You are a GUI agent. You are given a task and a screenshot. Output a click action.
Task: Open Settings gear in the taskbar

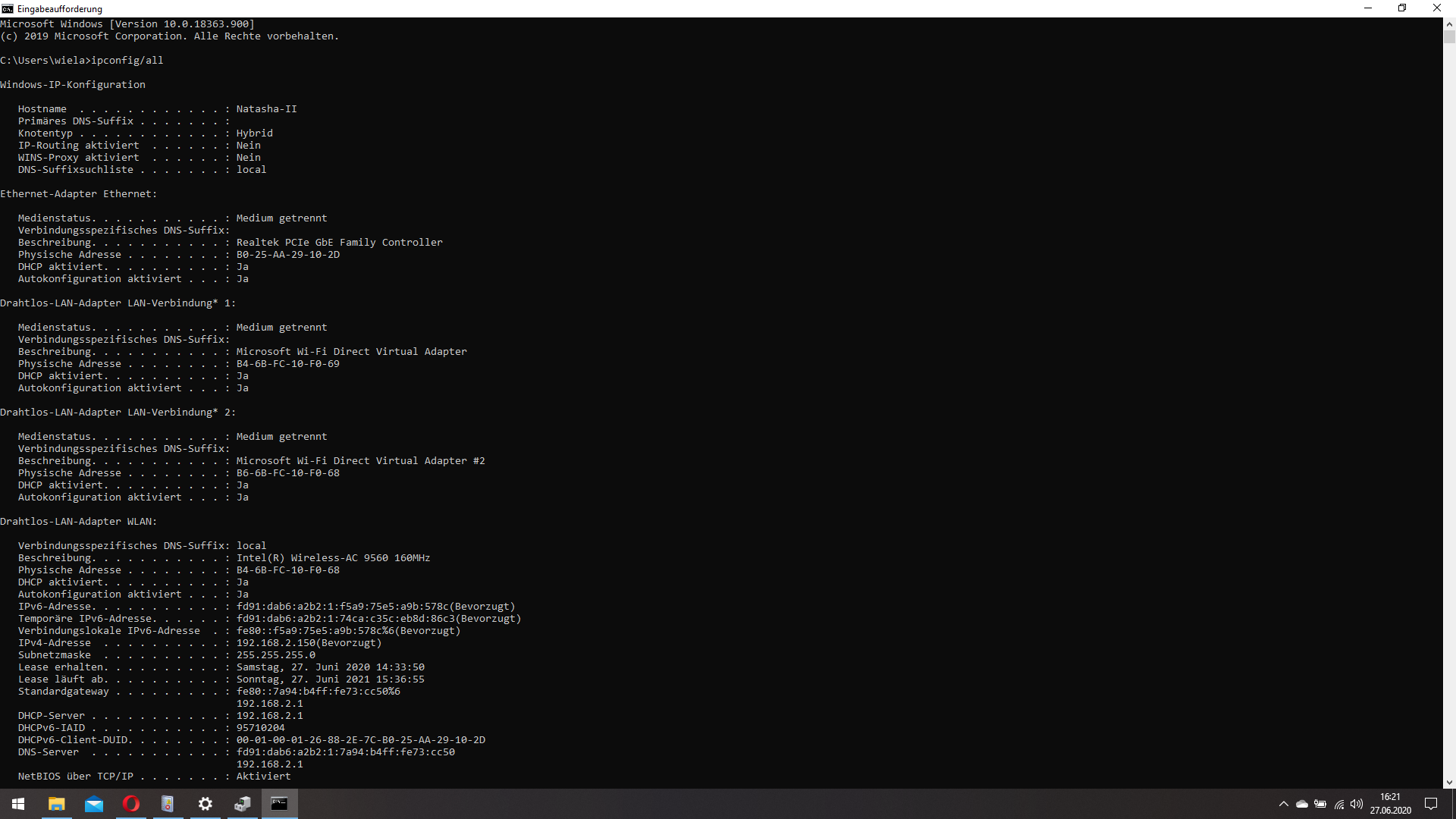206,804
